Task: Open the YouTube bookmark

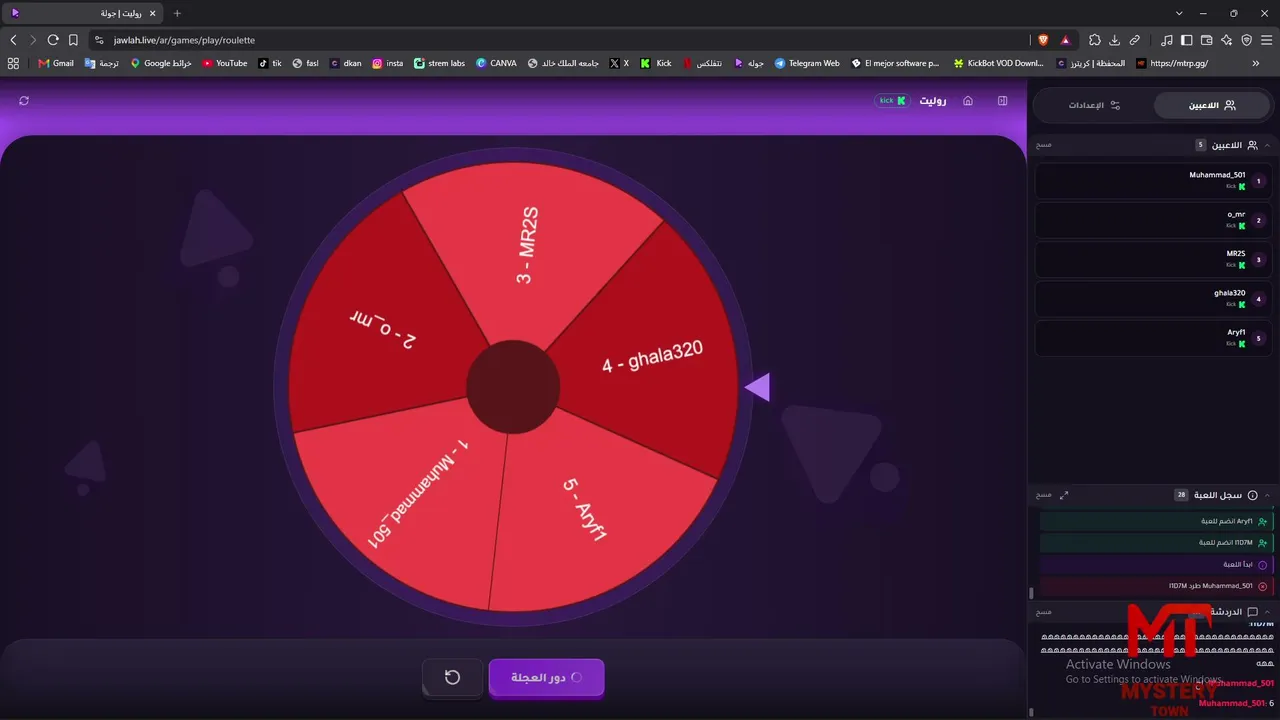Action: click(224, 63)
